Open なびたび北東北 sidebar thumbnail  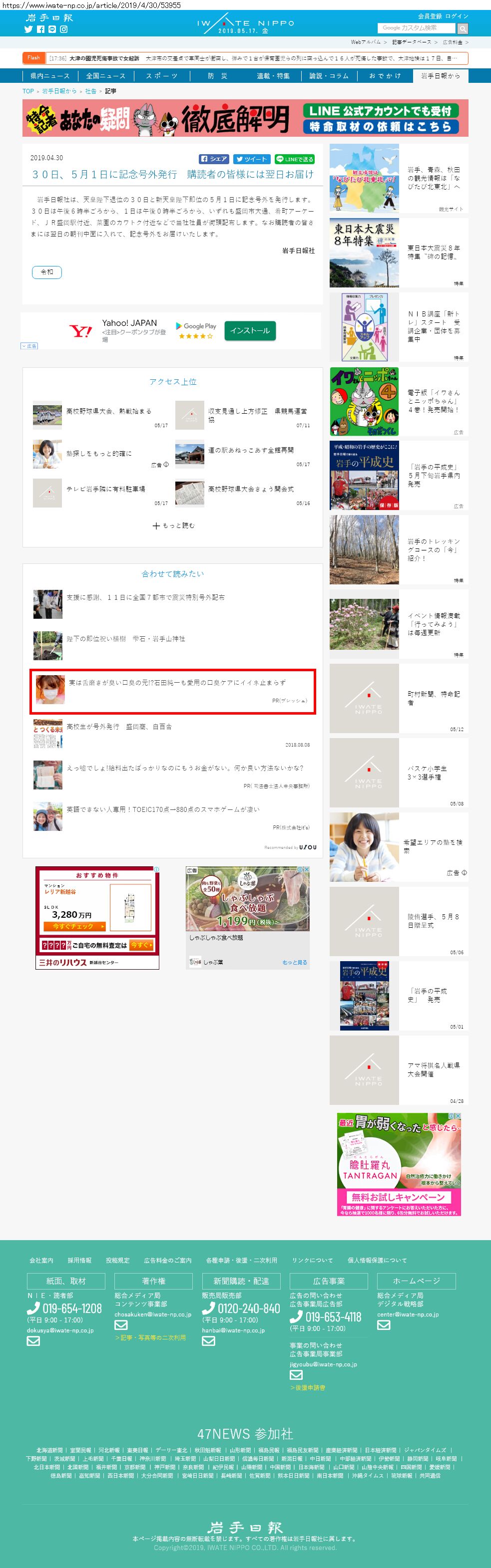pos(364,178)
